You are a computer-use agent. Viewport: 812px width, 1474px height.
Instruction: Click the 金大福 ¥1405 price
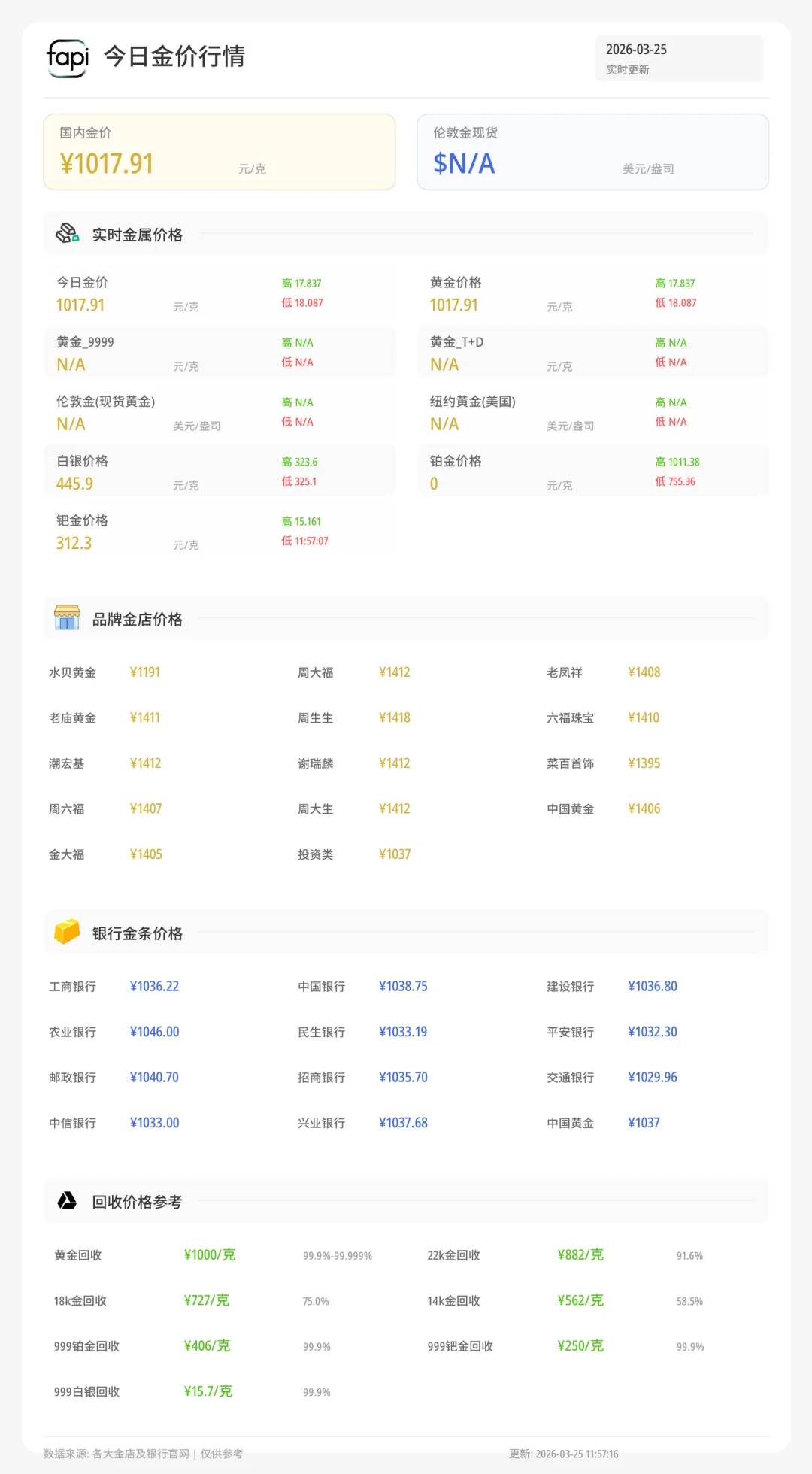coord(146,854)
